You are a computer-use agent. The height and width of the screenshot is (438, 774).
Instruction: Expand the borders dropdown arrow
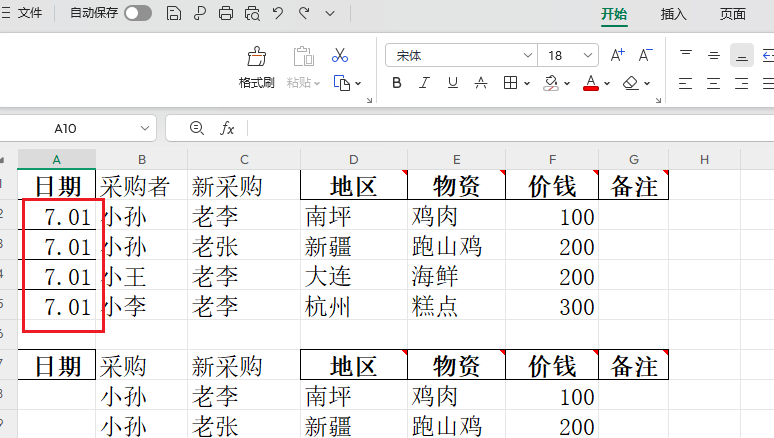tap(527, 83)
